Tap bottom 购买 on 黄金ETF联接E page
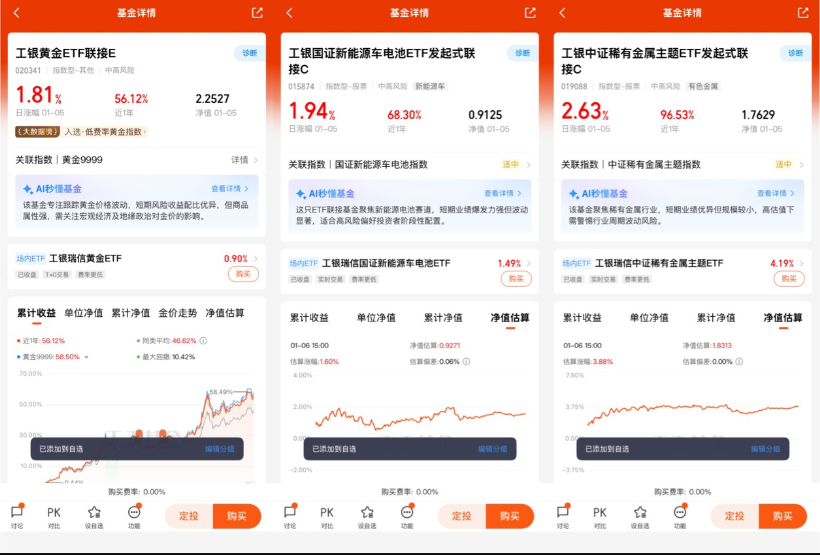The image size is (820, 555). click(237, 516)
